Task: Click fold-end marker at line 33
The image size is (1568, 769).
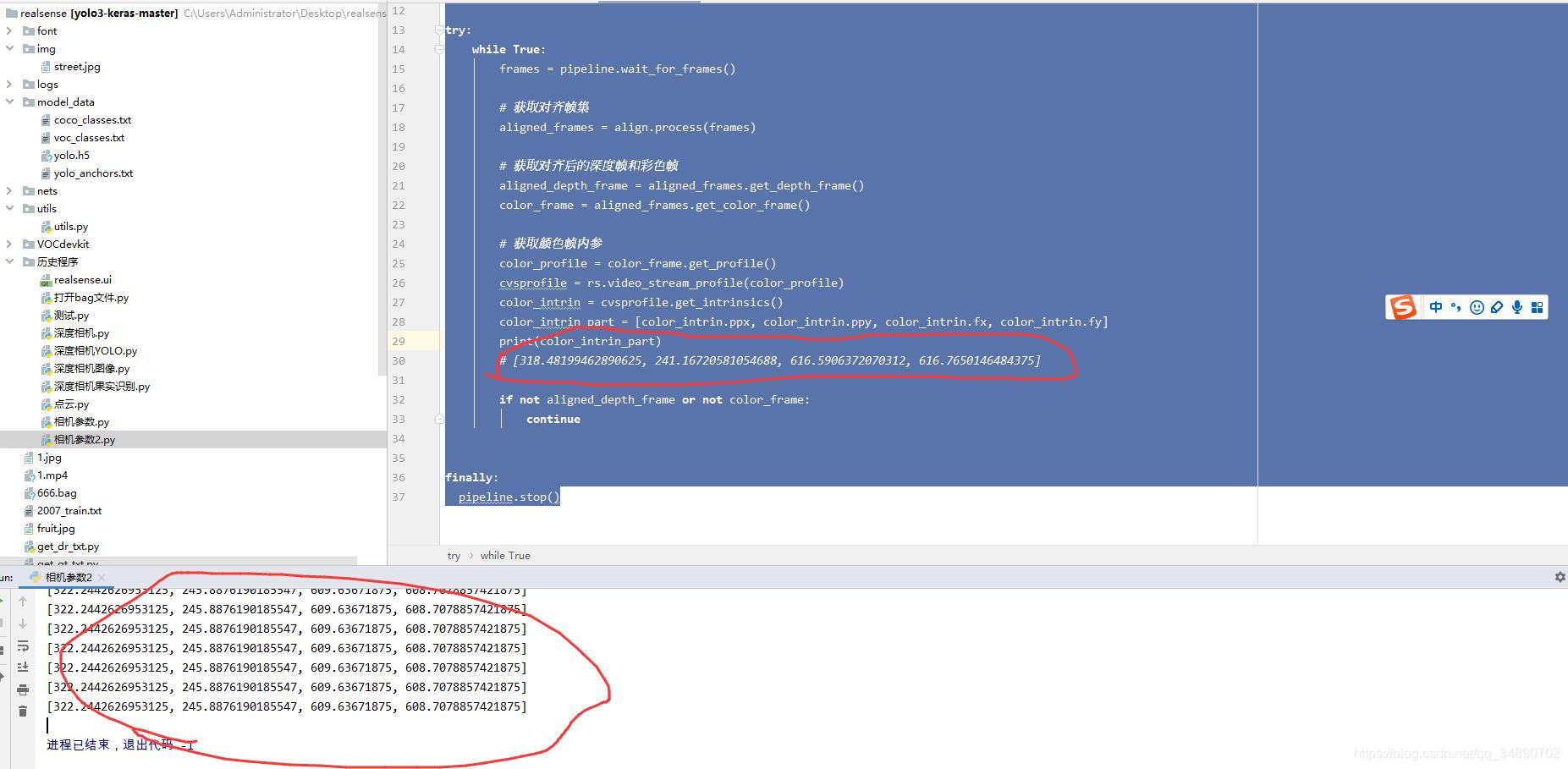Action: coord(439,419)
